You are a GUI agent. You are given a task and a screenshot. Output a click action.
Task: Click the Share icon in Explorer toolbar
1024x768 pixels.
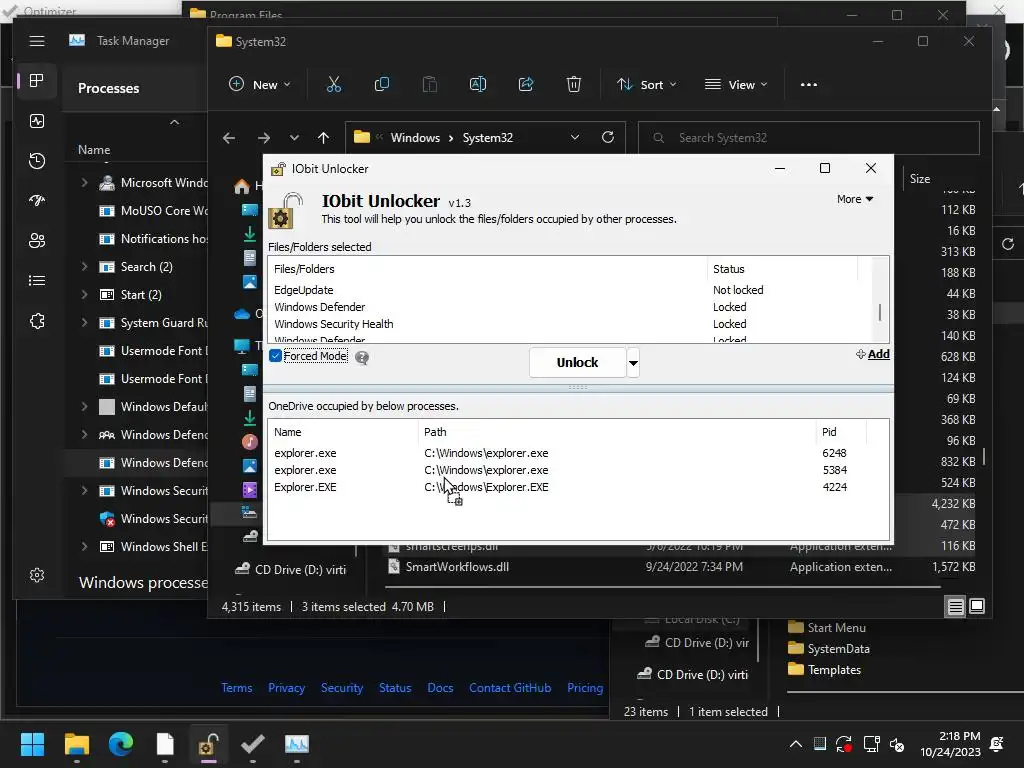pyautogui.click(x=526, y=84)
